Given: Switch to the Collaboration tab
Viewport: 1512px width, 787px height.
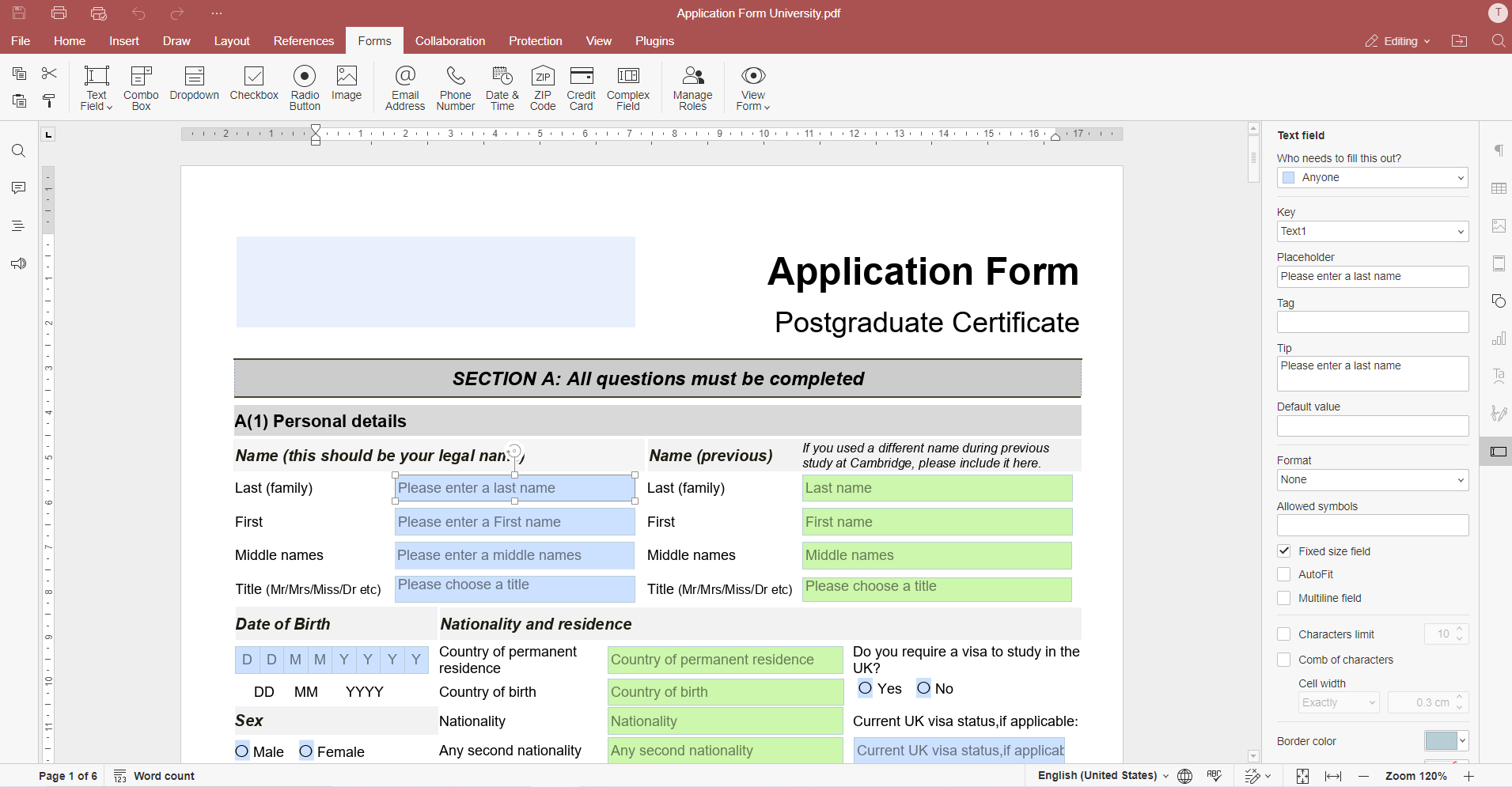Looking at the screenshot, I should click(449, 41).
